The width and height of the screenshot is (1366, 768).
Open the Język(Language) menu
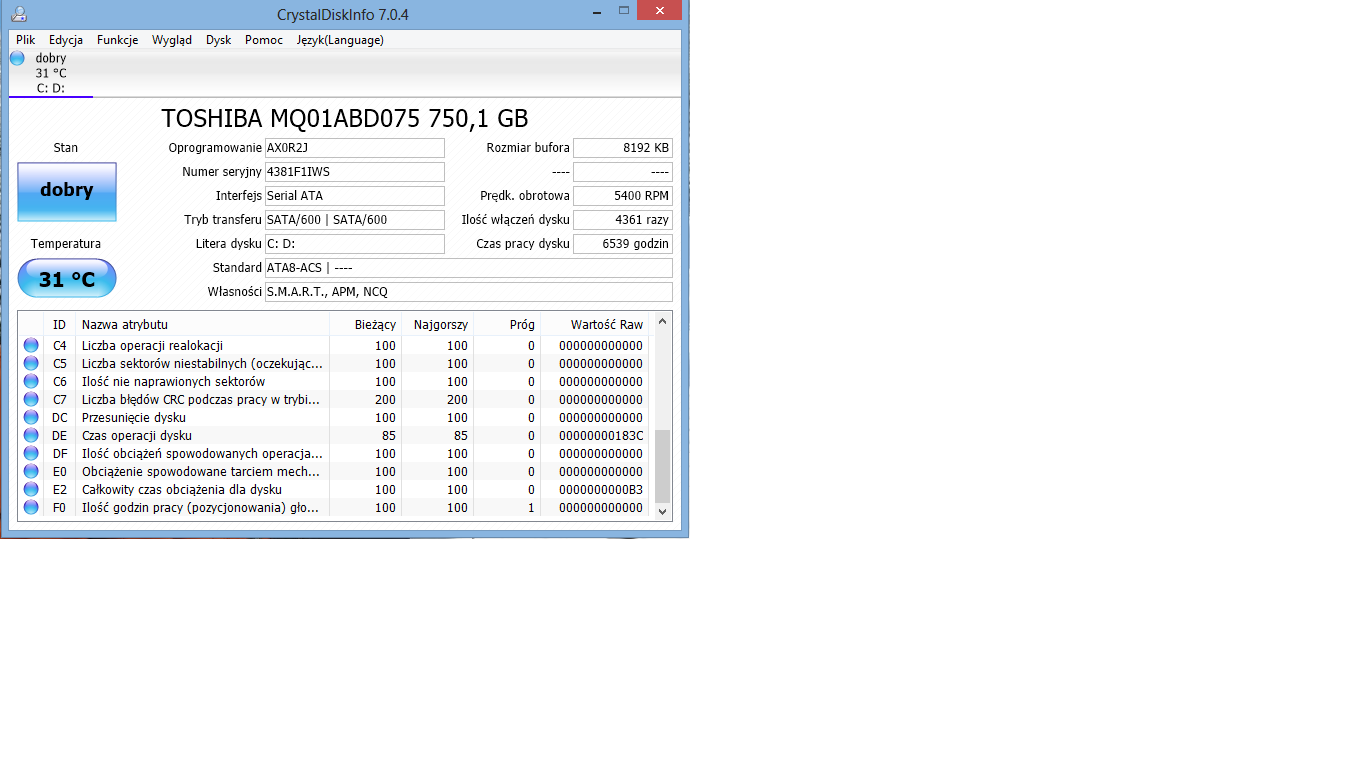340,40
